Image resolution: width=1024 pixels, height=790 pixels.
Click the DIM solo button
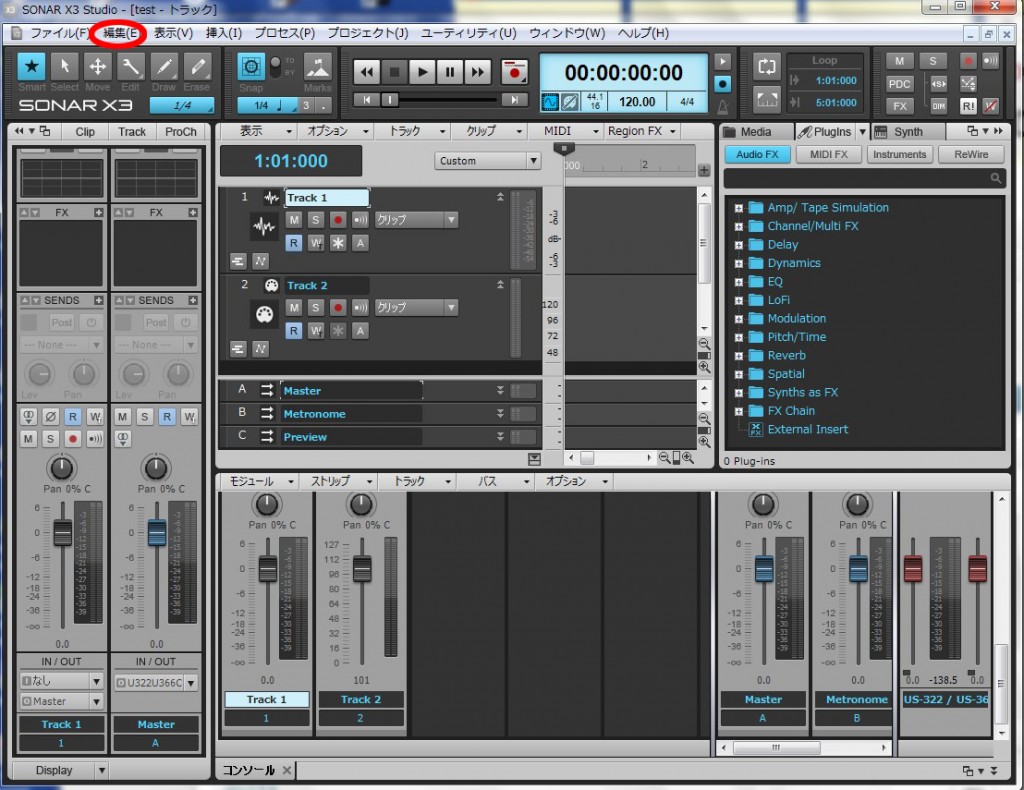(938, 106)
